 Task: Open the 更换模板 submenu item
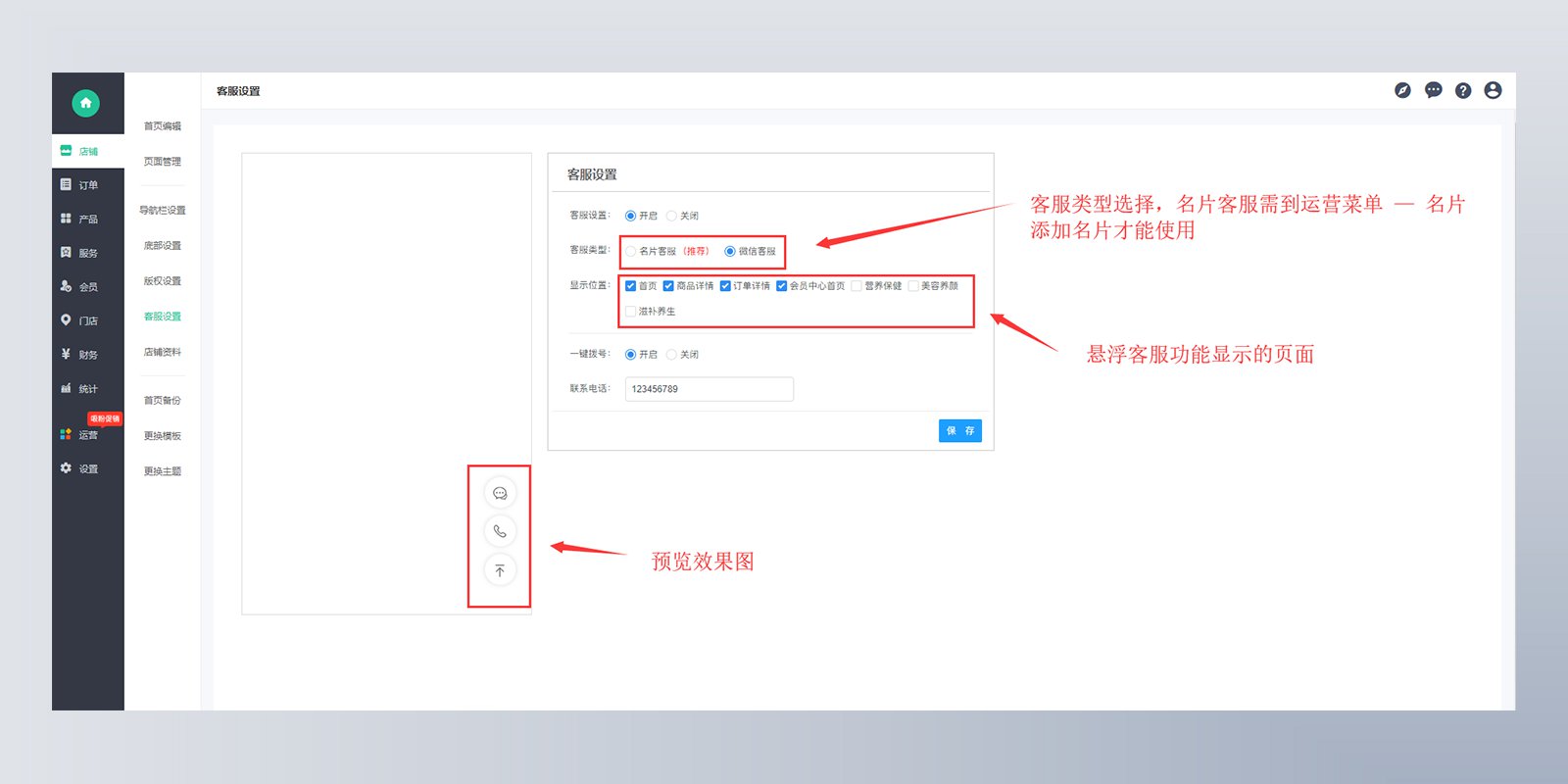pos(163,436)
